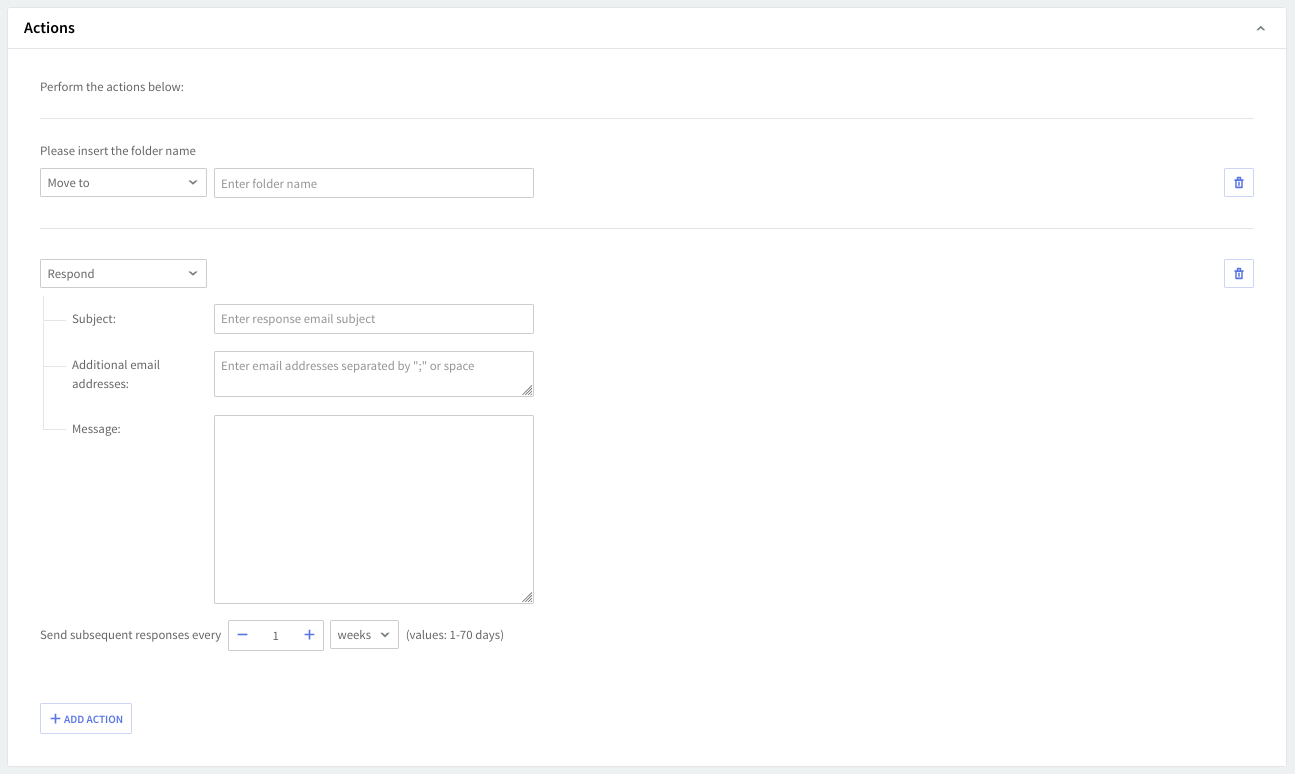The height and width of the screenshot is (774, 1295).
Task: Click the Additional email addresses label
Action: coord(115,374)
